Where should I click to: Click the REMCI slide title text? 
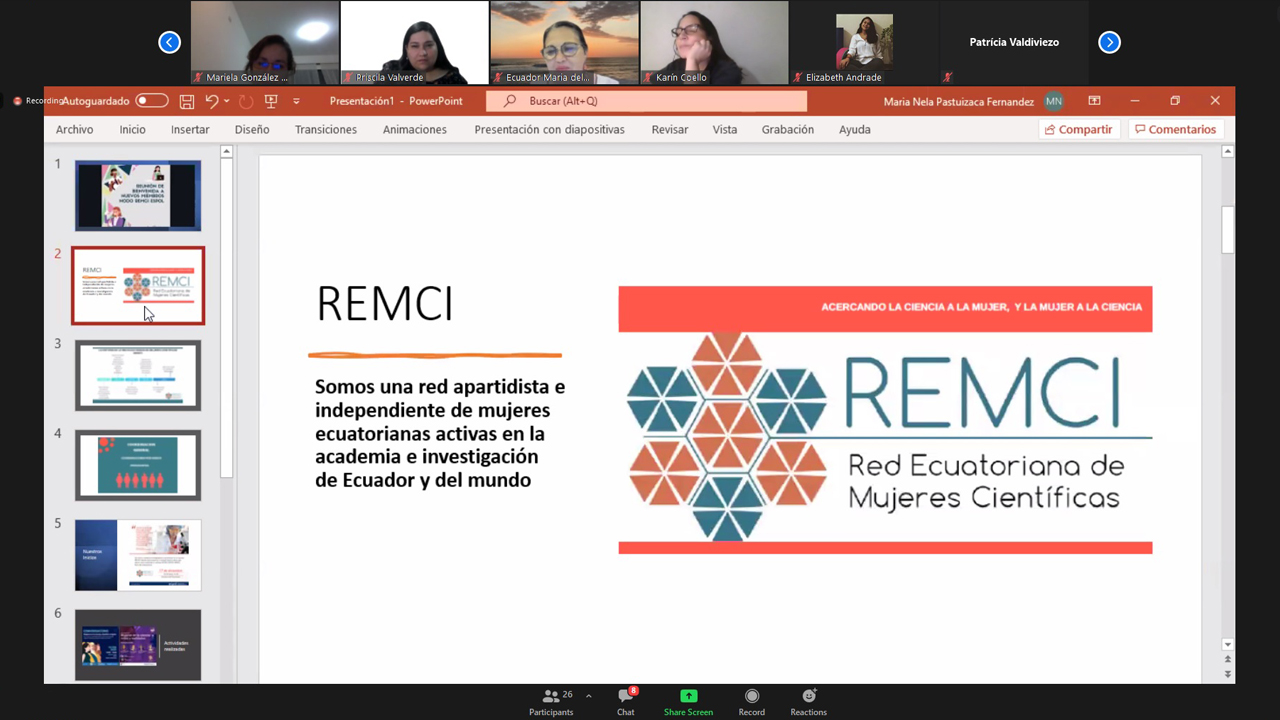coord(385,304)
